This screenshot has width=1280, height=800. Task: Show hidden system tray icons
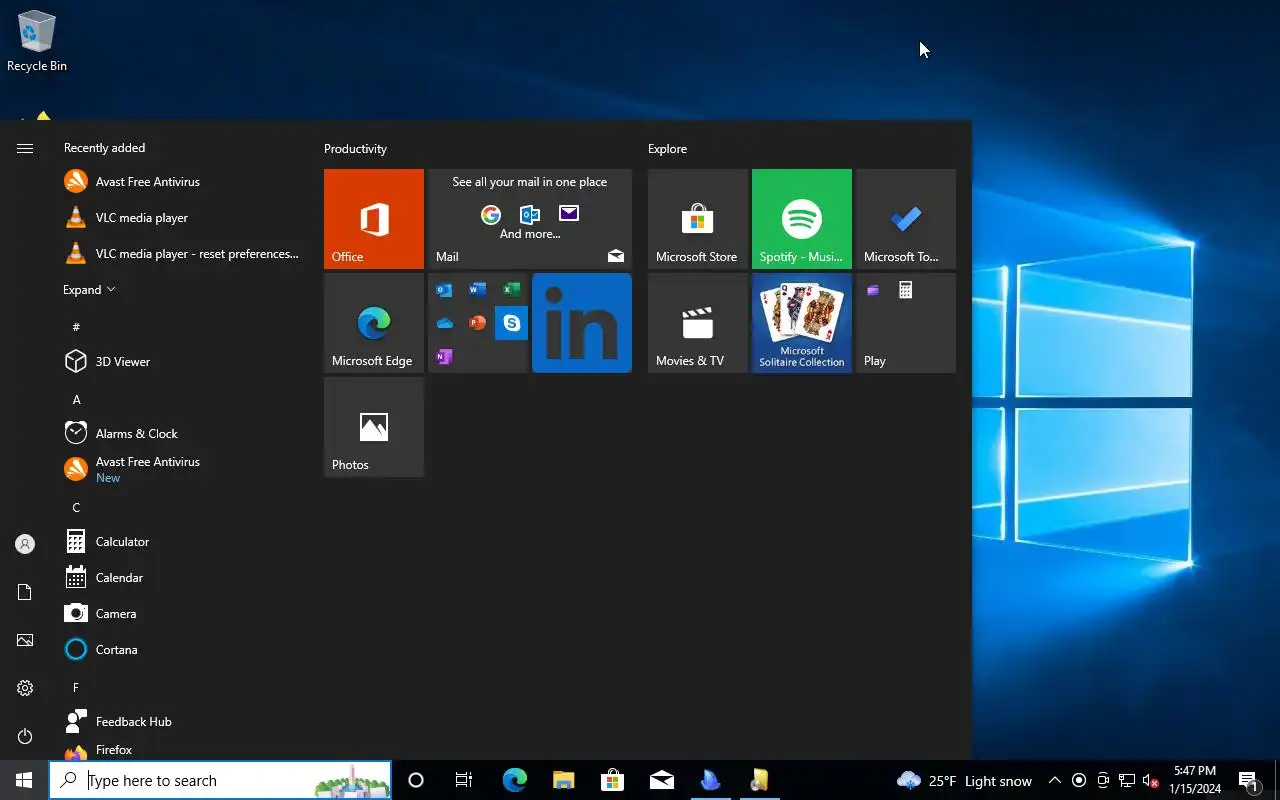click(x=1054, y=781)
